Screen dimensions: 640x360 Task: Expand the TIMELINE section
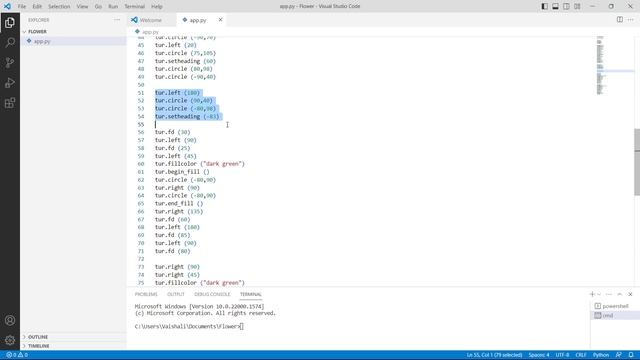pyautogui.click(x=38, y=346)
